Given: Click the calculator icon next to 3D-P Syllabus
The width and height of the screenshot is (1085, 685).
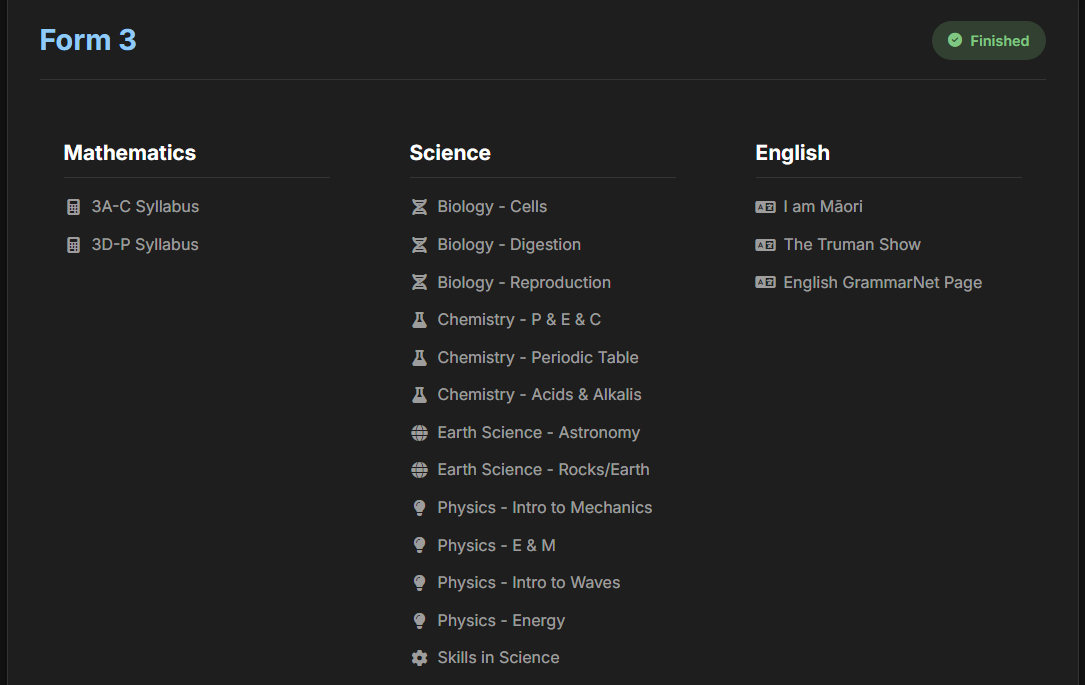Looking at the screenshot, I should 73,245.
